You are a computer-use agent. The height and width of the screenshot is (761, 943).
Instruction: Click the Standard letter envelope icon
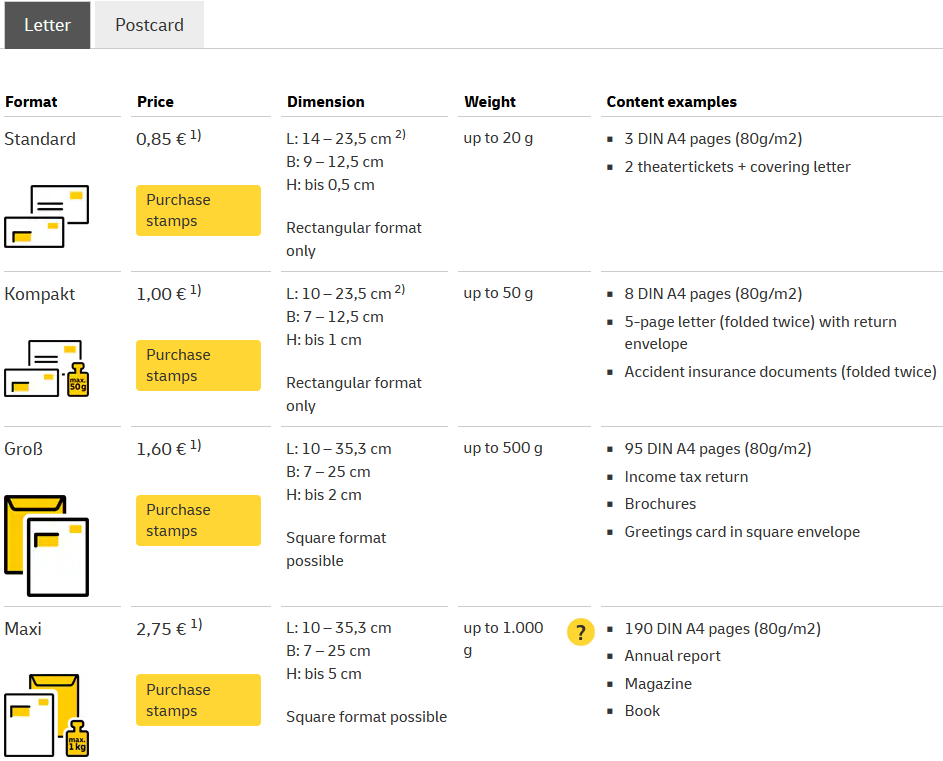46,217
